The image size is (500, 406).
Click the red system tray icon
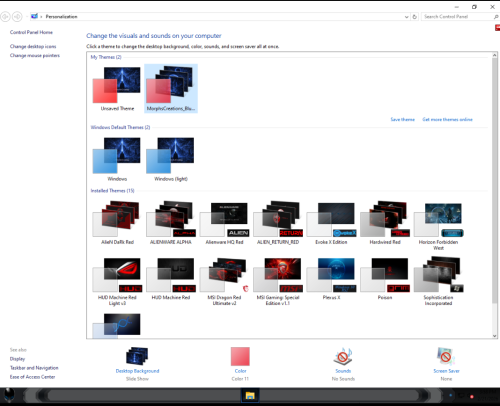coord(472,397)
